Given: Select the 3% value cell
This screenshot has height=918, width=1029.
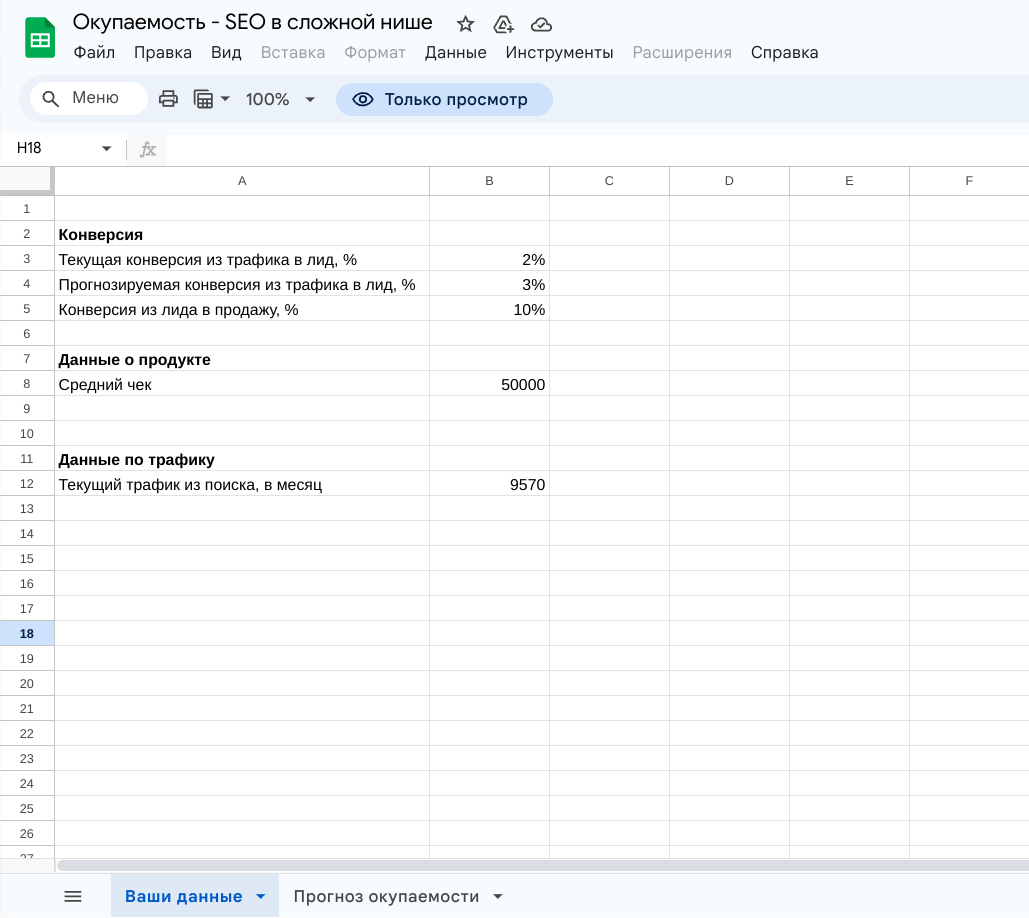Looking at the screenshot, I should click(x=489, y=283).
